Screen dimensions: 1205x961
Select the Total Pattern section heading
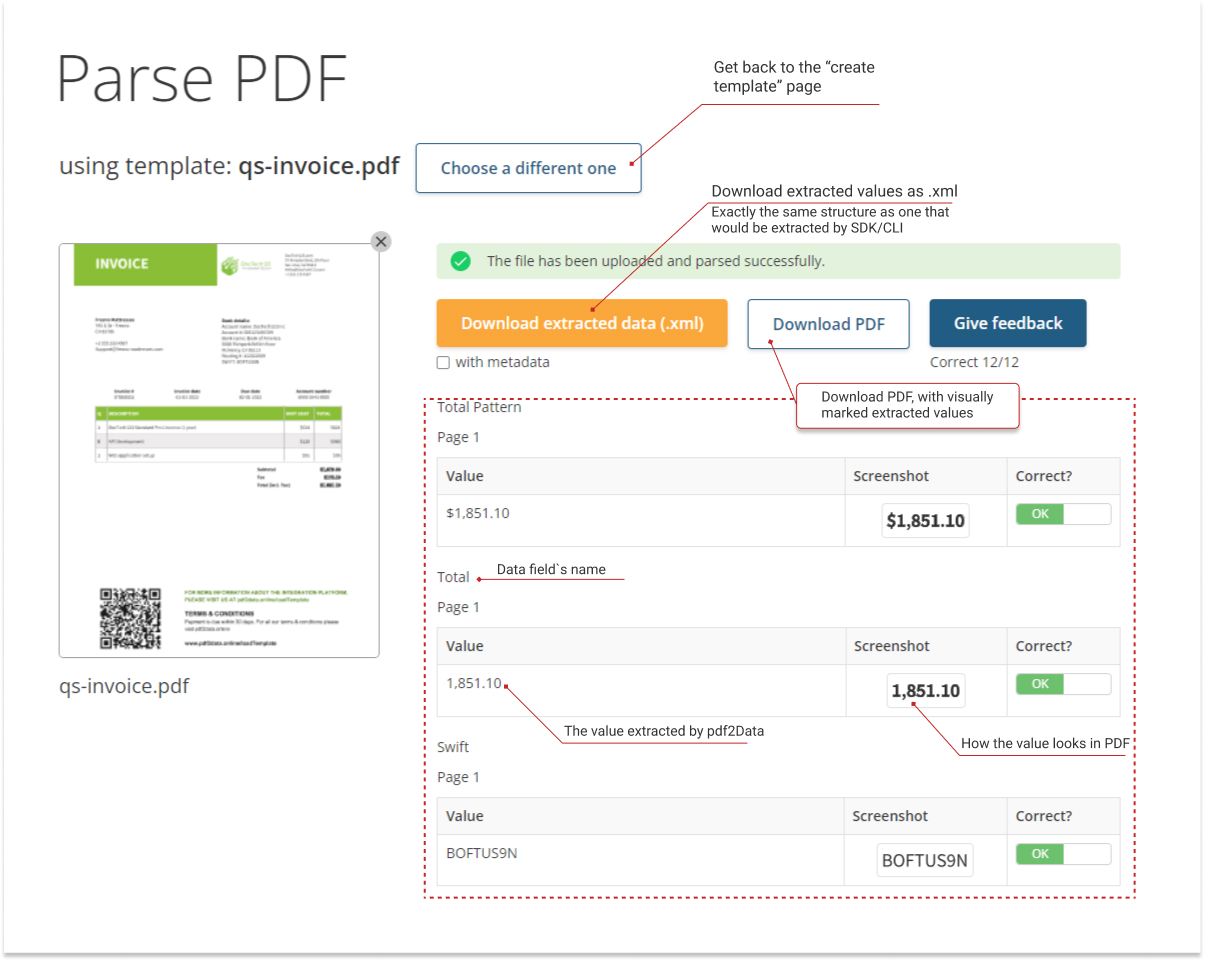click(479, 407)
